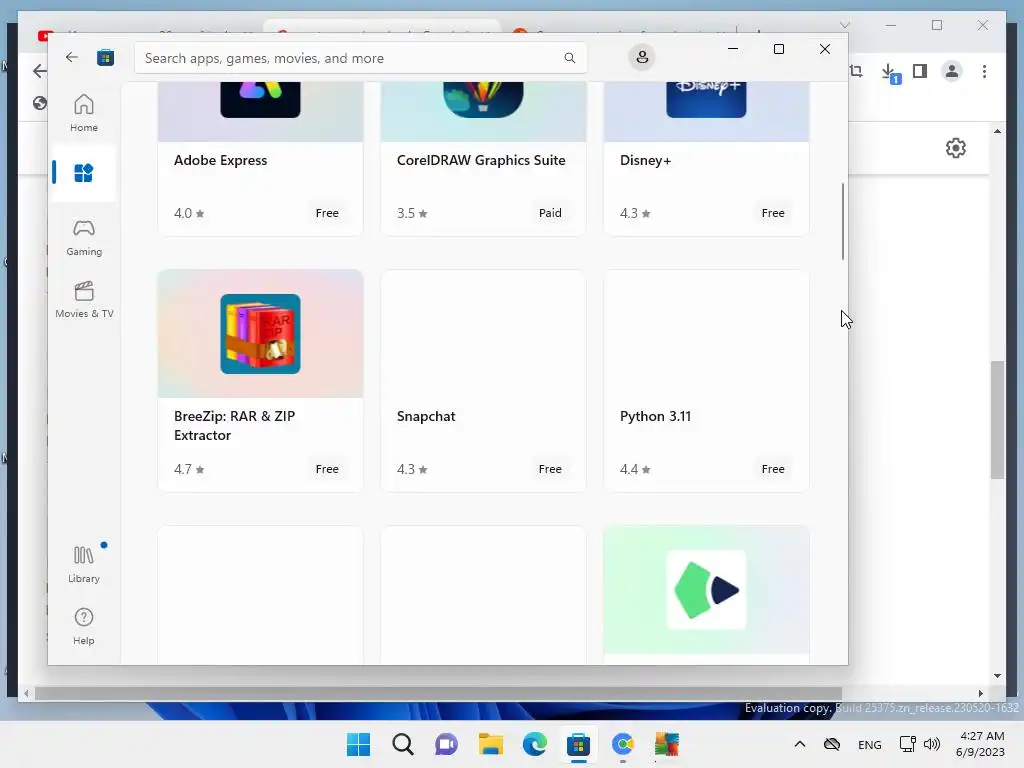Image resolution: width=1024 pixels, height=768 pixels.
Task: Click browser back arrow behind Store window
Action: click(39, 71)
